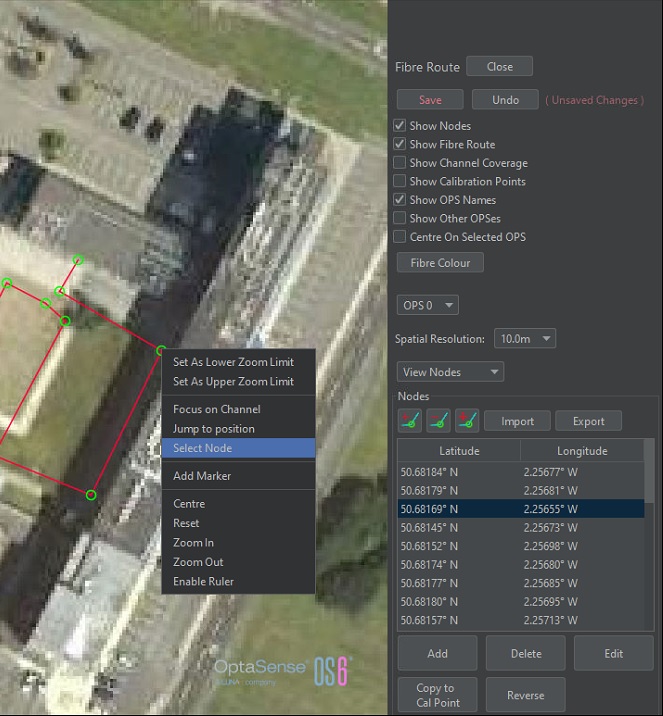Open the View Nodes dropdown
The image size is (663, 716).
(450, 372)
